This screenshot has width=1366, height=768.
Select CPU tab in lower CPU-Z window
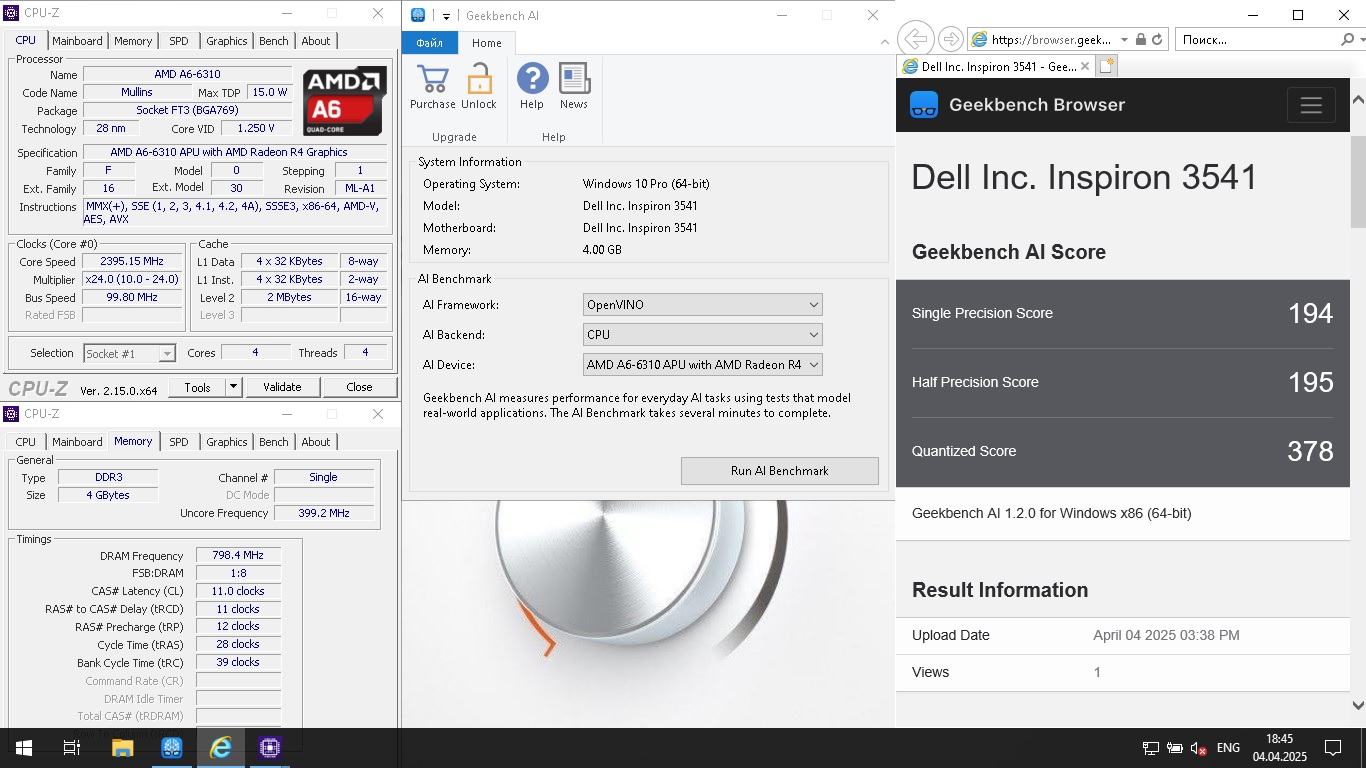[x=26, y=442]
